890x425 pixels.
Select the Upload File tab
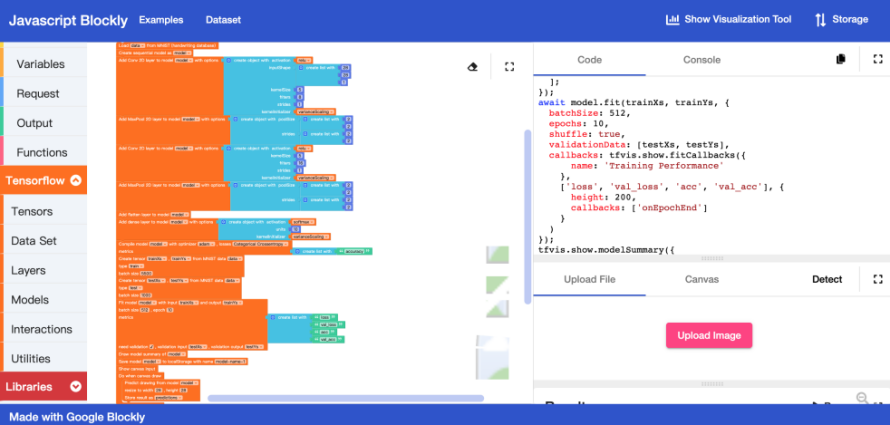(589, 279)
